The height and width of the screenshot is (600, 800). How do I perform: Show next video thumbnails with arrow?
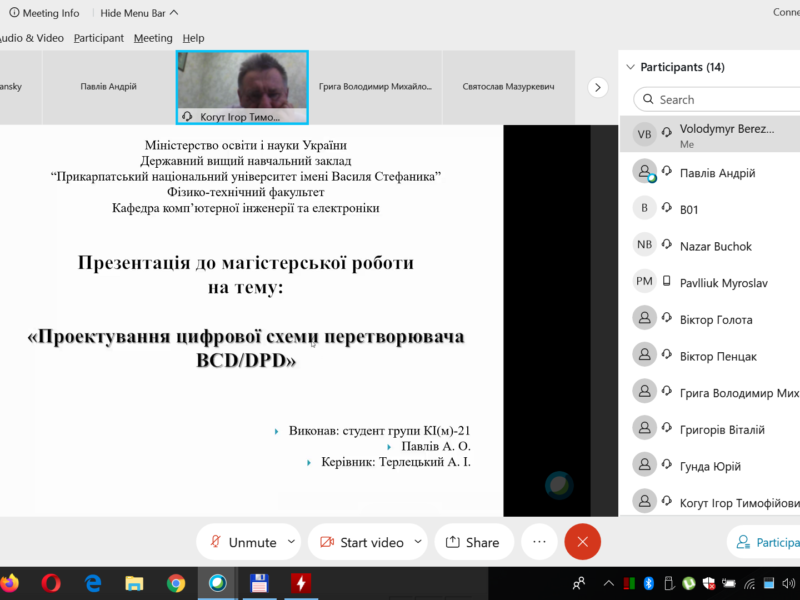(597, 87)
